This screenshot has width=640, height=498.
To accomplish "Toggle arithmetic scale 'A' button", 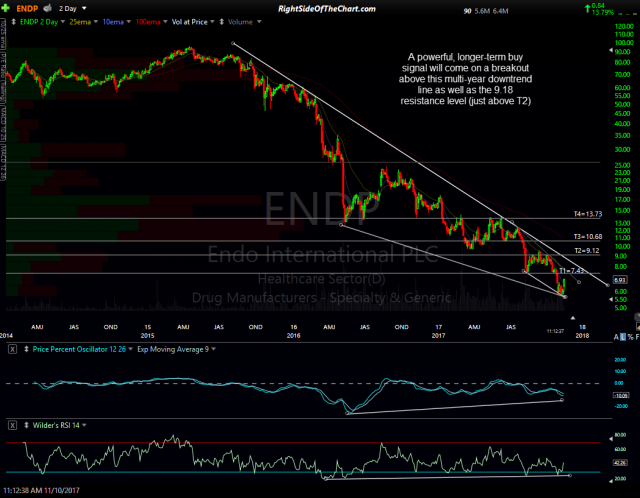I will (616, 337).
